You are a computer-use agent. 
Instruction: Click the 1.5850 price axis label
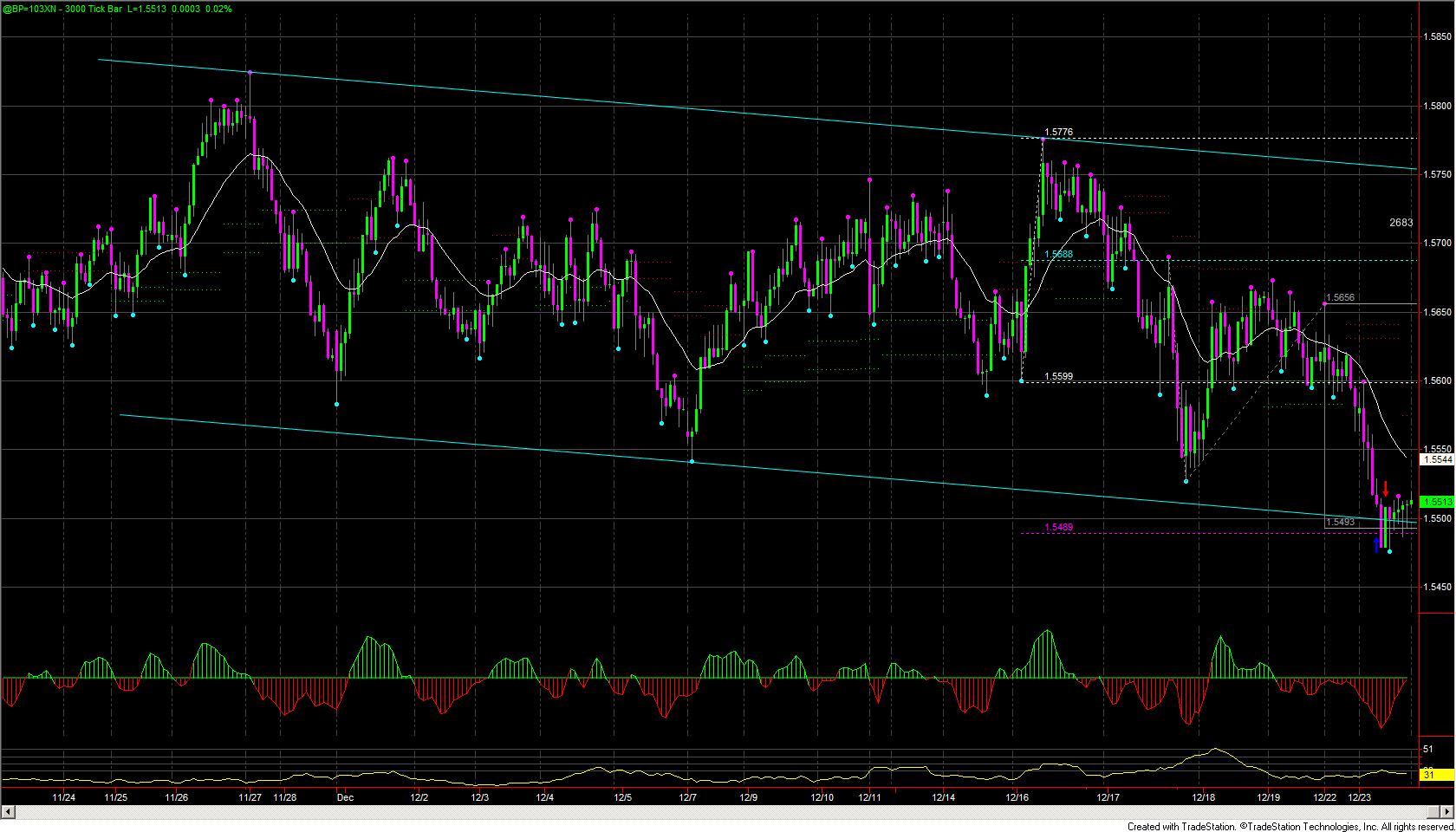click(x=1438, y=37)
